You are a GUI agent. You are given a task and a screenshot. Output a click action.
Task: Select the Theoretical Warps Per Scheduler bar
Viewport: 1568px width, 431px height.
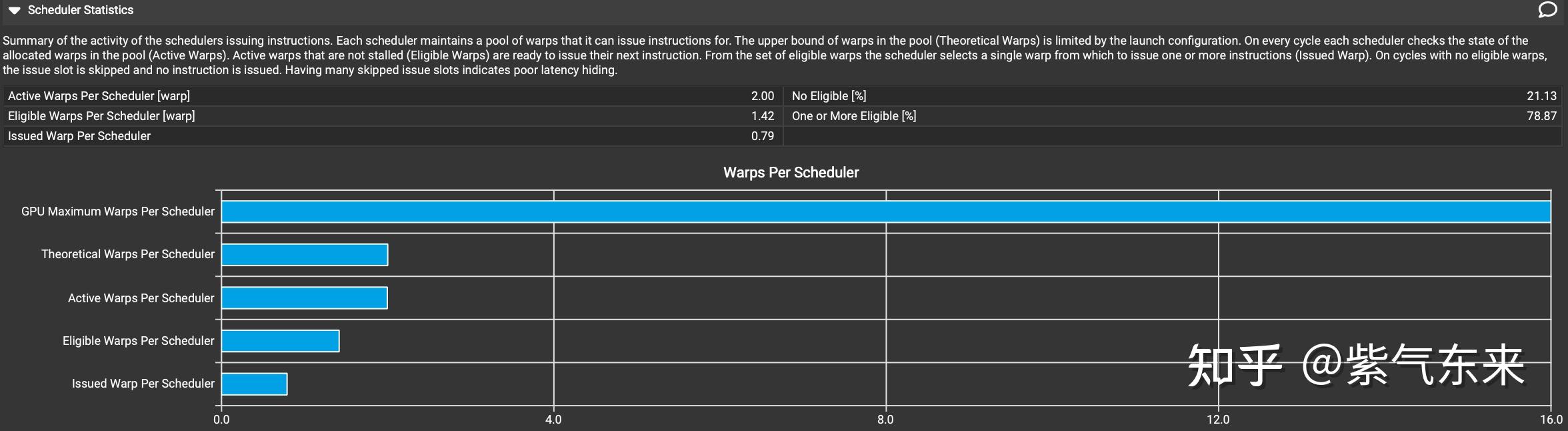(303, 254)
